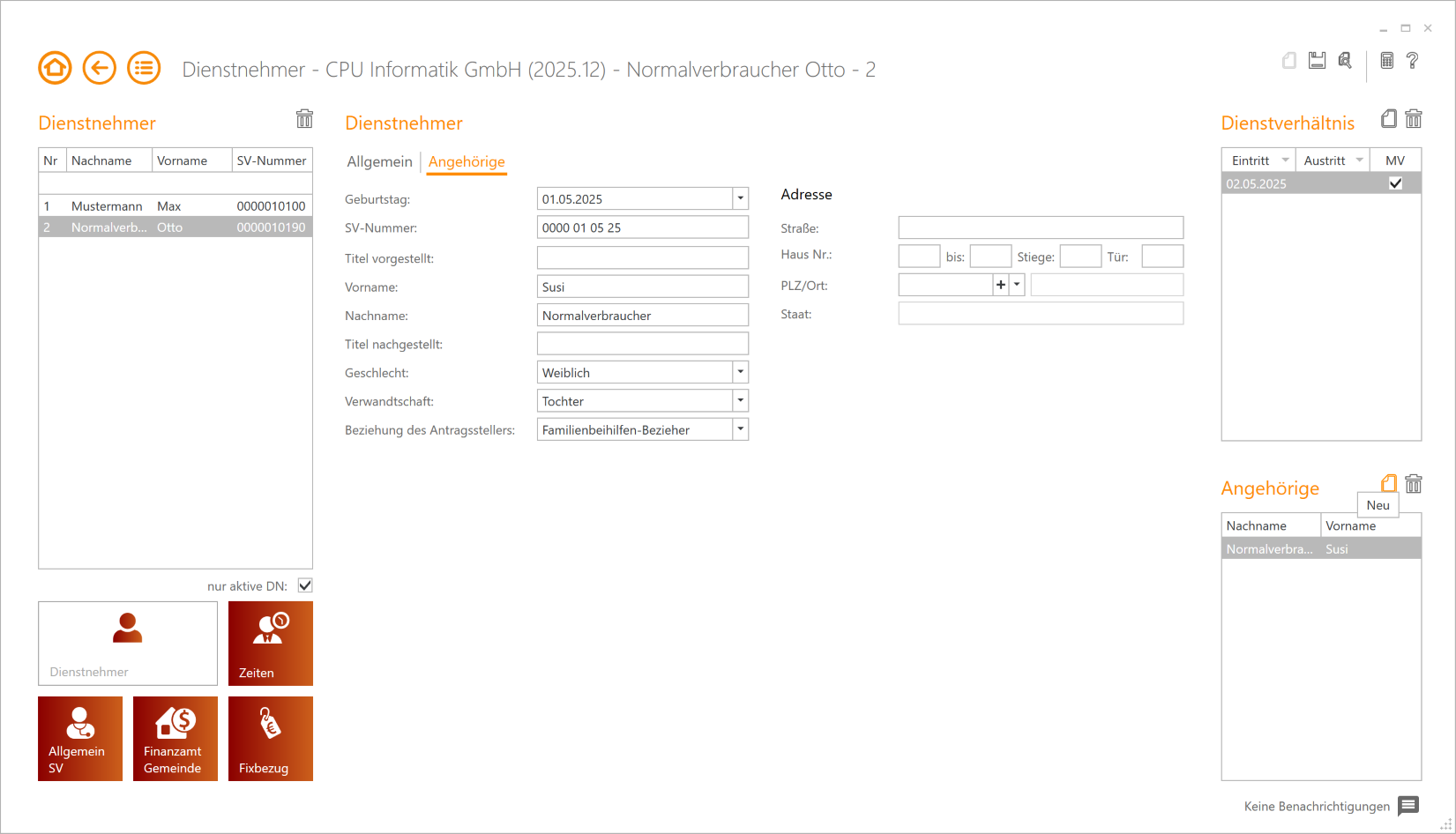
Task: Select the Dienstnehmer tile
Action: point(128,644)
